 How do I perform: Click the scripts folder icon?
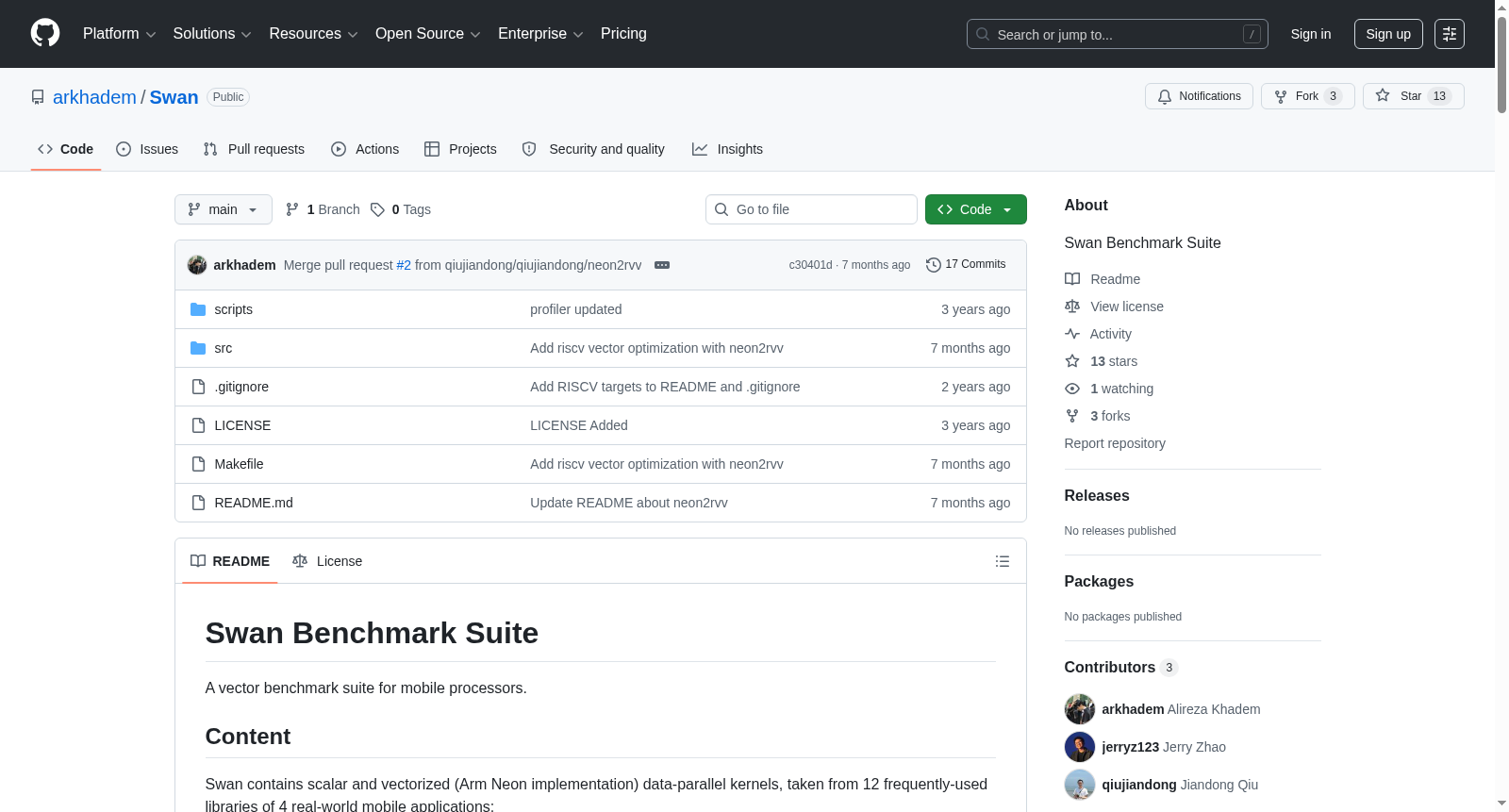point(198,309)
